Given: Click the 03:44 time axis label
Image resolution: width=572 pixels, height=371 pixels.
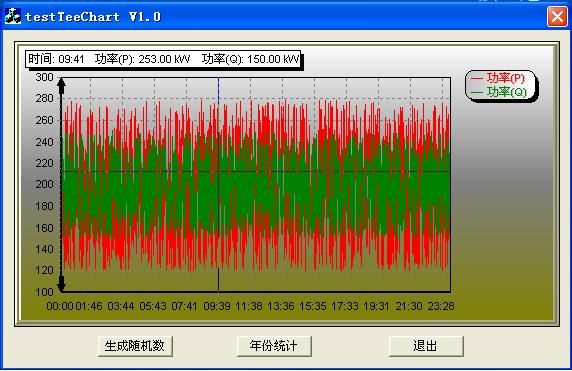Looking at the screenshot, I should coord(121,306).
